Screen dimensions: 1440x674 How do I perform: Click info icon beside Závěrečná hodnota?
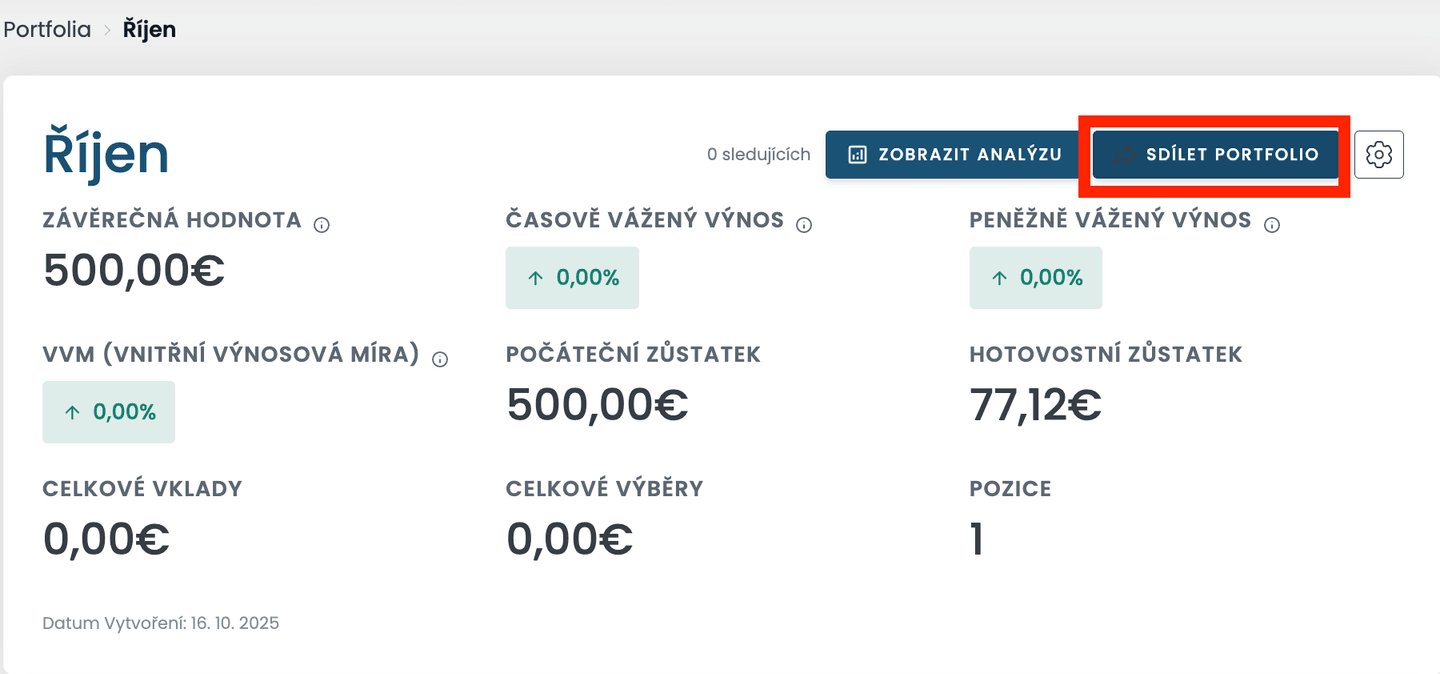(322, 225)
